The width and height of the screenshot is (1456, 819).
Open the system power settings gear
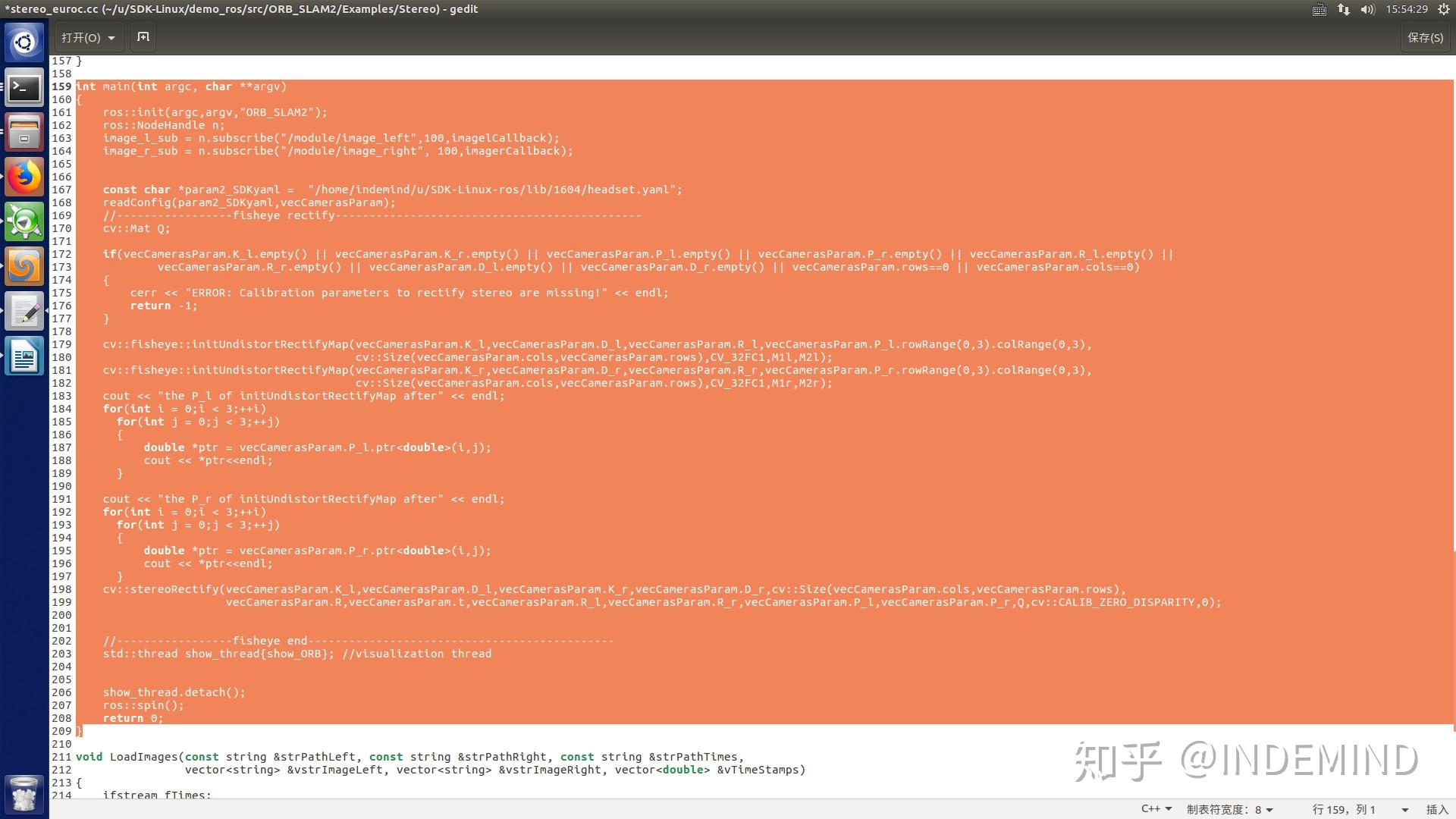point(1444,9)
